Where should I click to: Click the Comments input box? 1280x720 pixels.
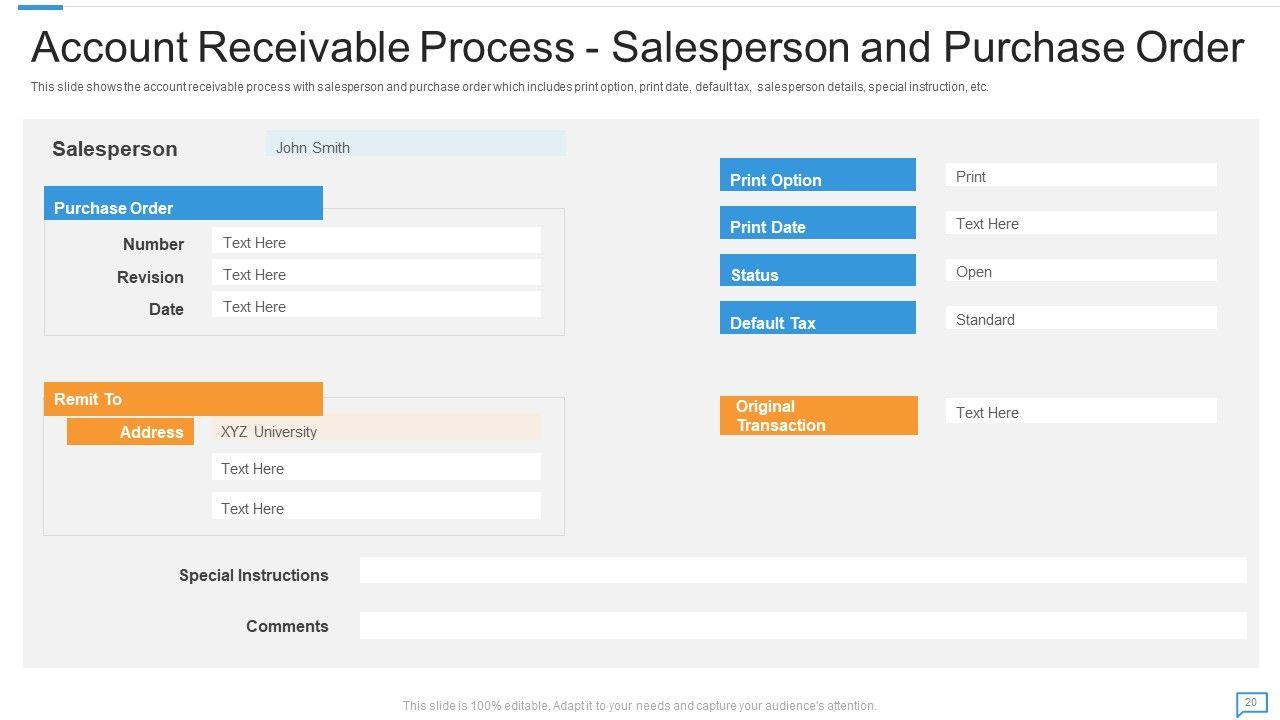tap(802, 626)
